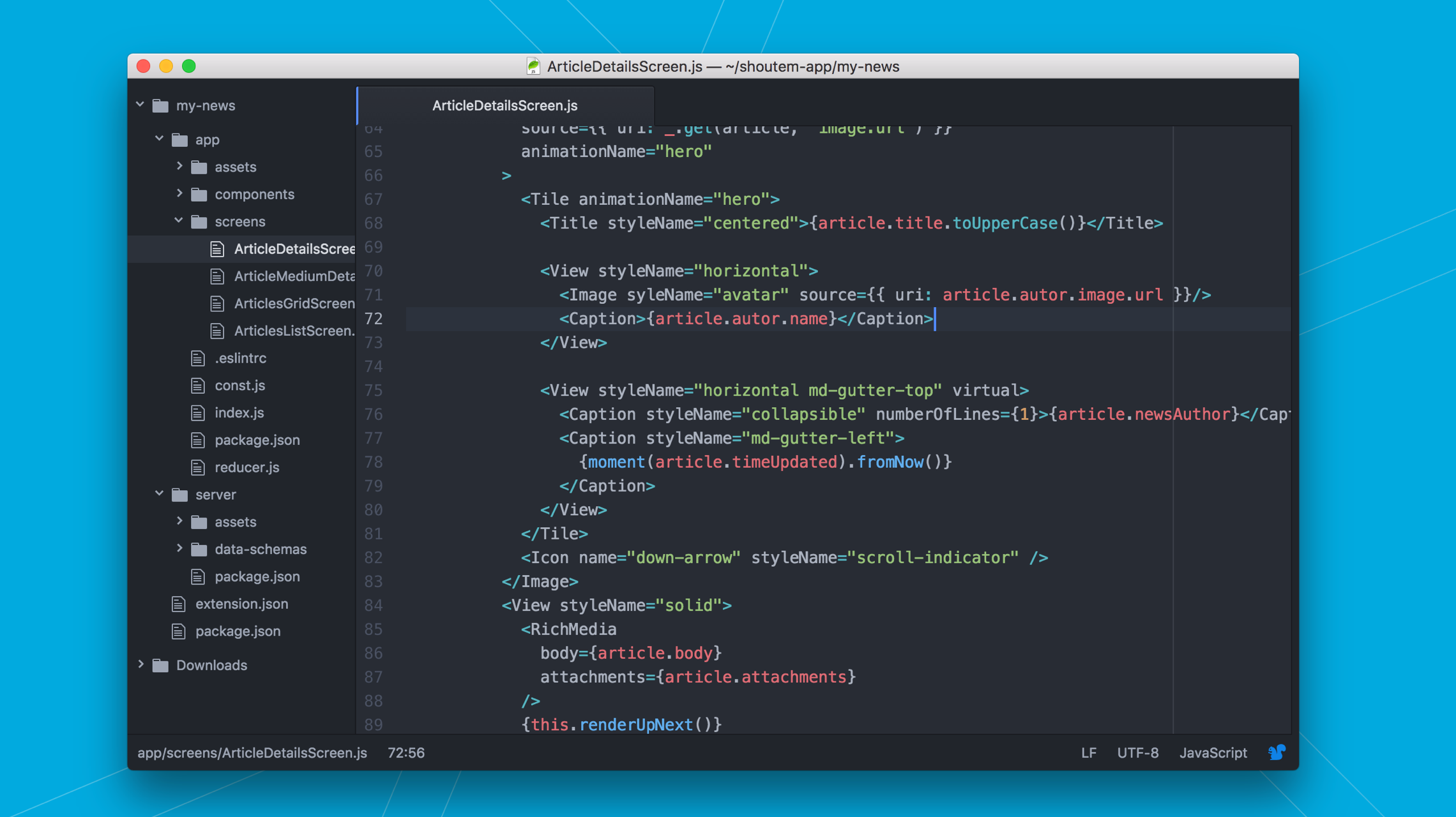Click the squirrel update icon in status bar
1456x817 pixels.
point(1277,753)
